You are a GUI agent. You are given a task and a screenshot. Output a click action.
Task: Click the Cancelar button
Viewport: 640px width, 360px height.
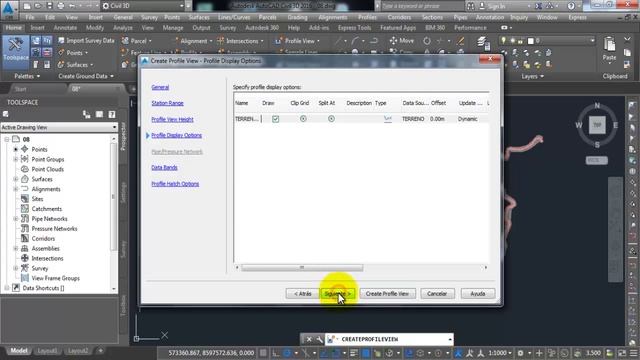coord(437,293)
